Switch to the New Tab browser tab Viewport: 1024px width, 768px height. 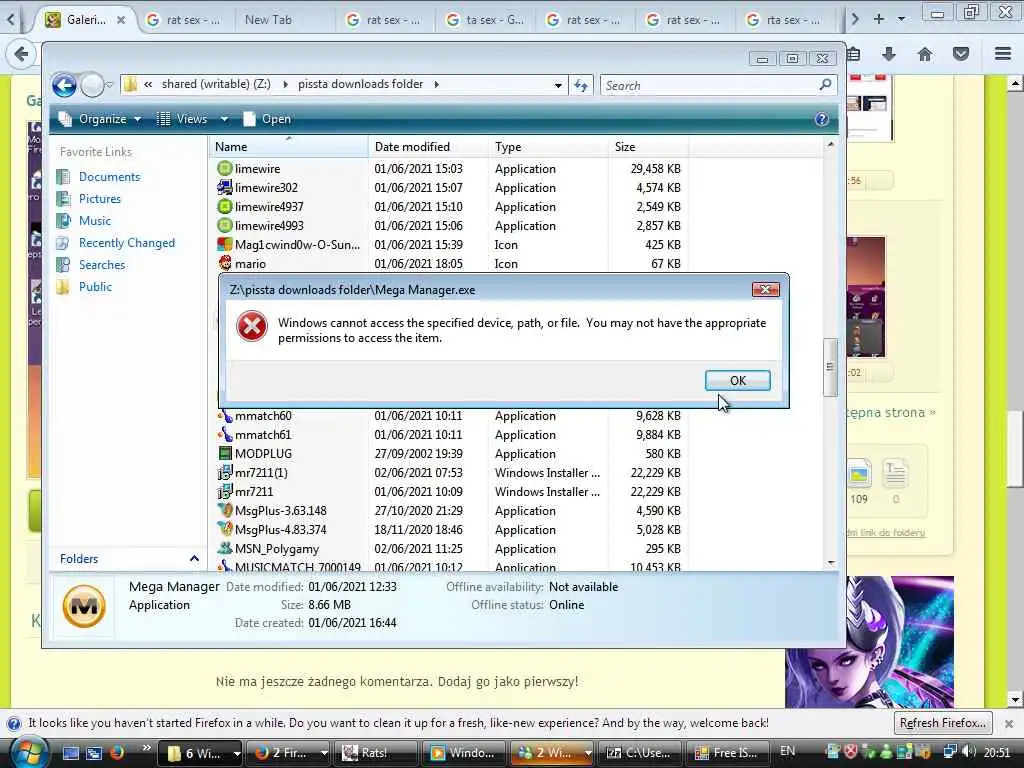(268, 20)
